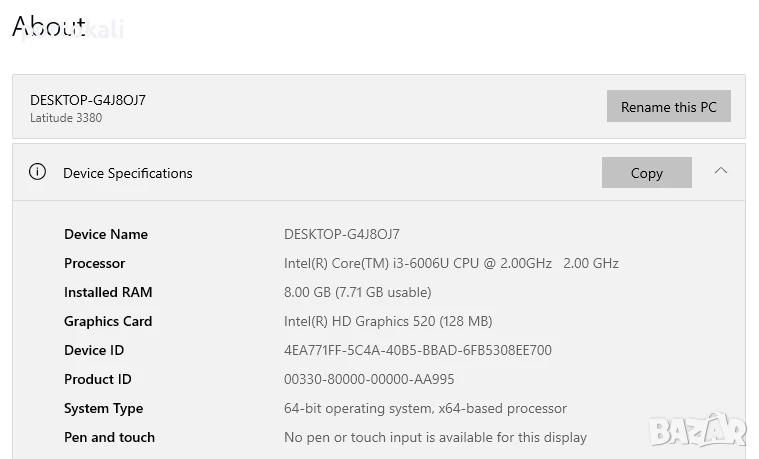This screenshot has width=759, height=459.
Task: Click the About page heading
Action: click(49, 26)
